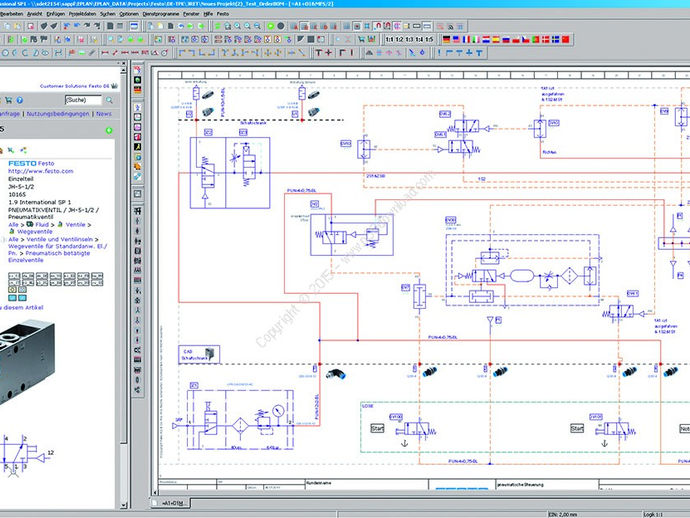Screen dimensions: 690x518
Task: Click the shopping cart icon in second toolbar
Action: point(361,40)
